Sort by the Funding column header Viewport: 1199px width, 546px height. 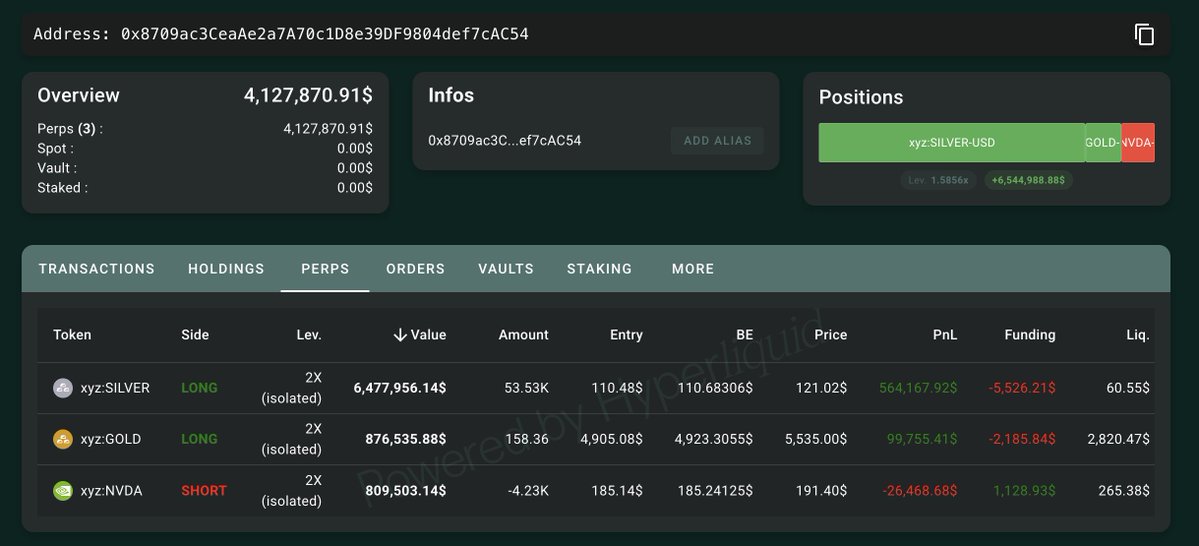(1030, 335)
